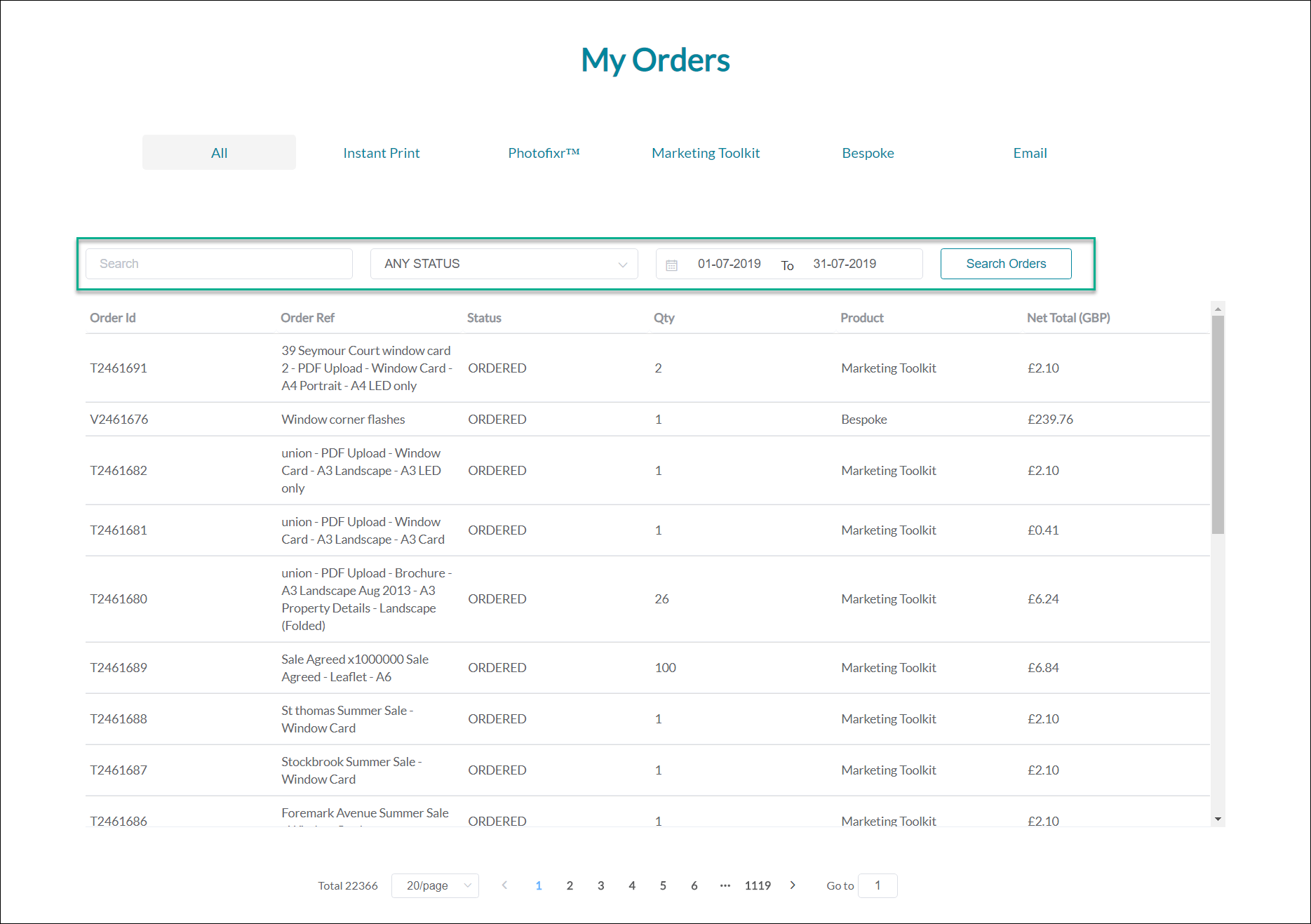
Task: Switch to the Instant Print tab
Action: [381, 153]
